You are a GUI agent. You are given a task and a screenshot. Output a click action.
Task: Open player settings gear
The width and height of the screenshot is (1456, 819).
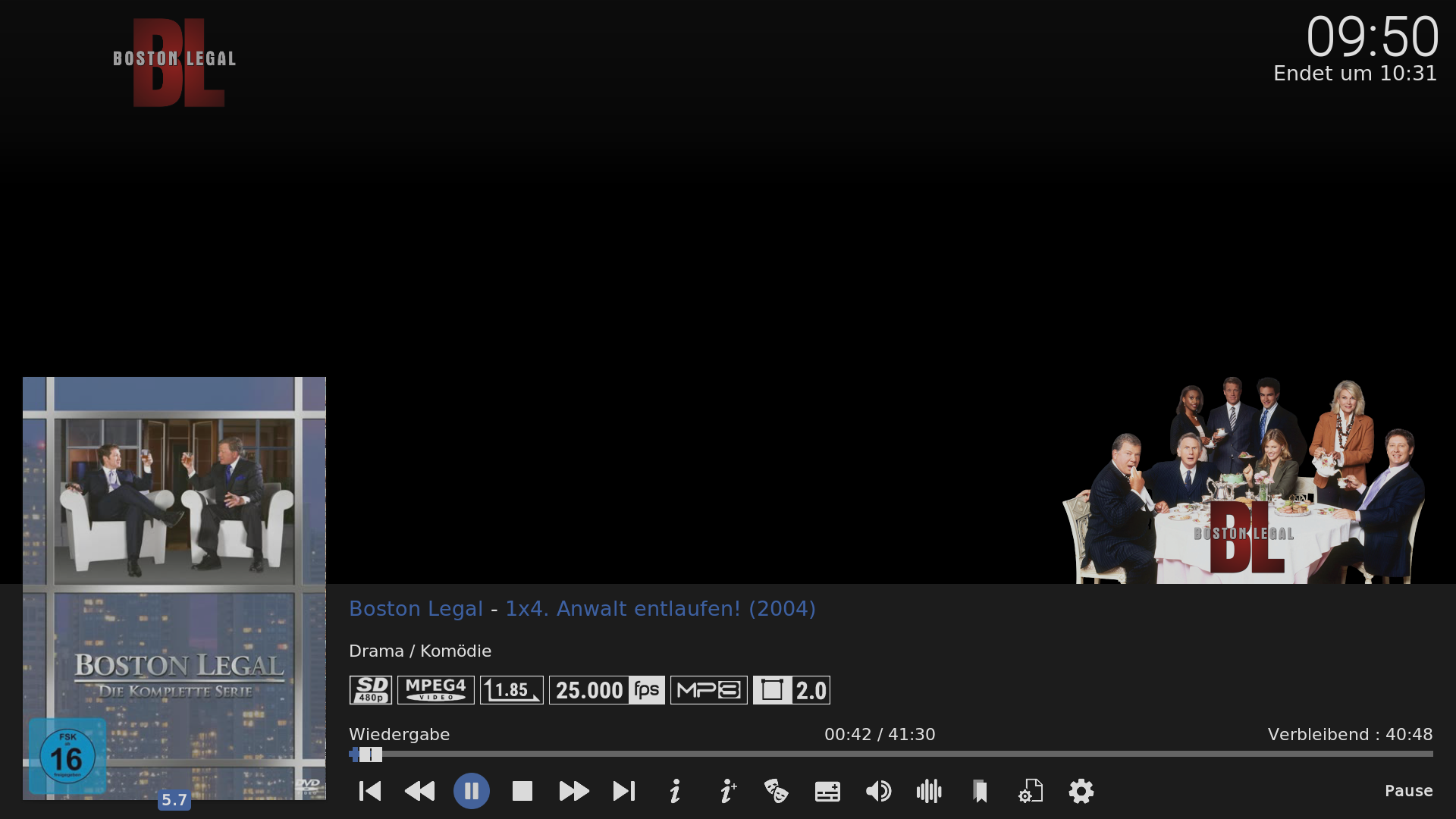tap(1081, 791)
